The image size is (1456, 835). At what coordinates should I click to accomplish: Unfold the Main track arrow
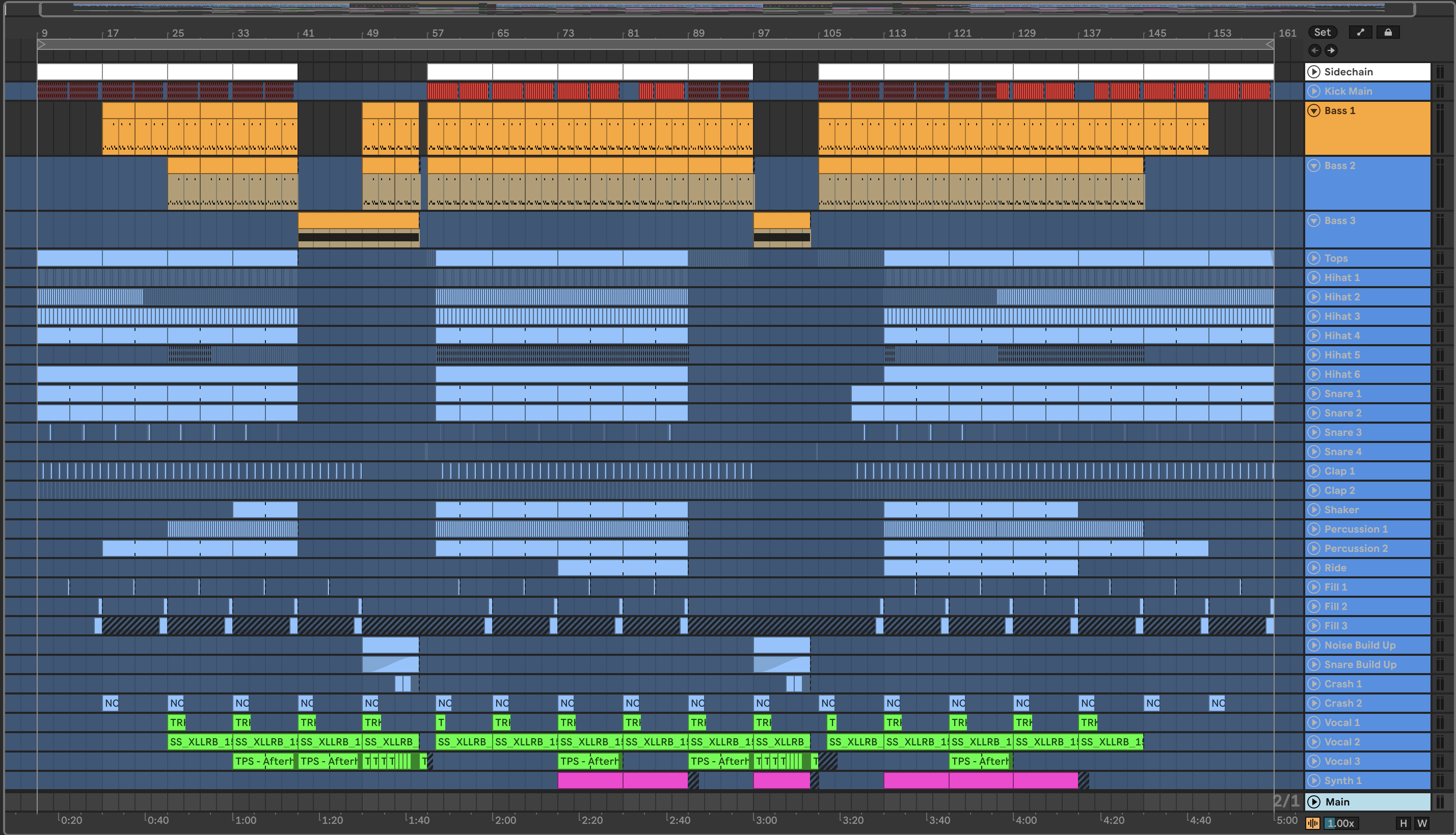(1314, 802)
